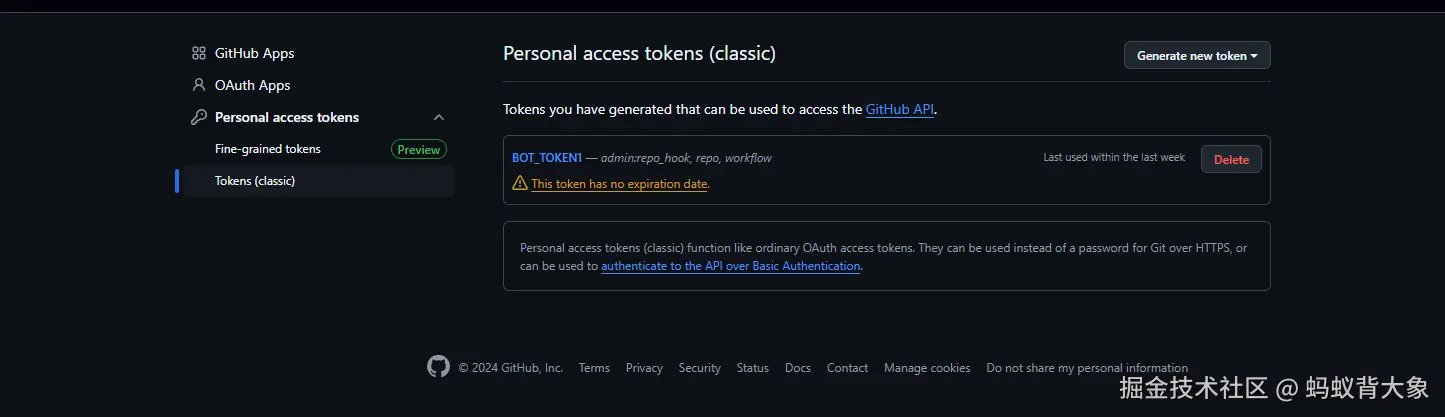Click the yellow warning triangle icon
1445x417 pixels.
coord(520,183)
